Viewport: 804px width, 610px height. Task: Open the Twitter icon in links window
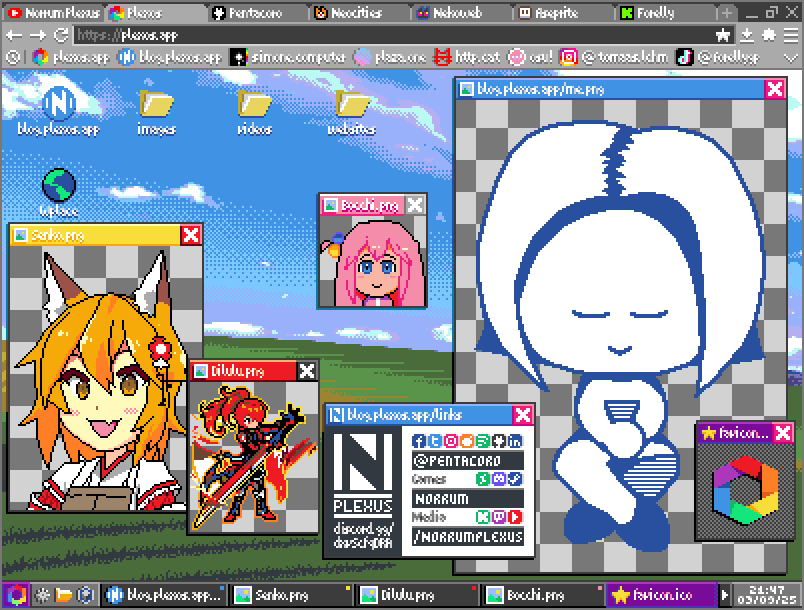coord(435,441)
